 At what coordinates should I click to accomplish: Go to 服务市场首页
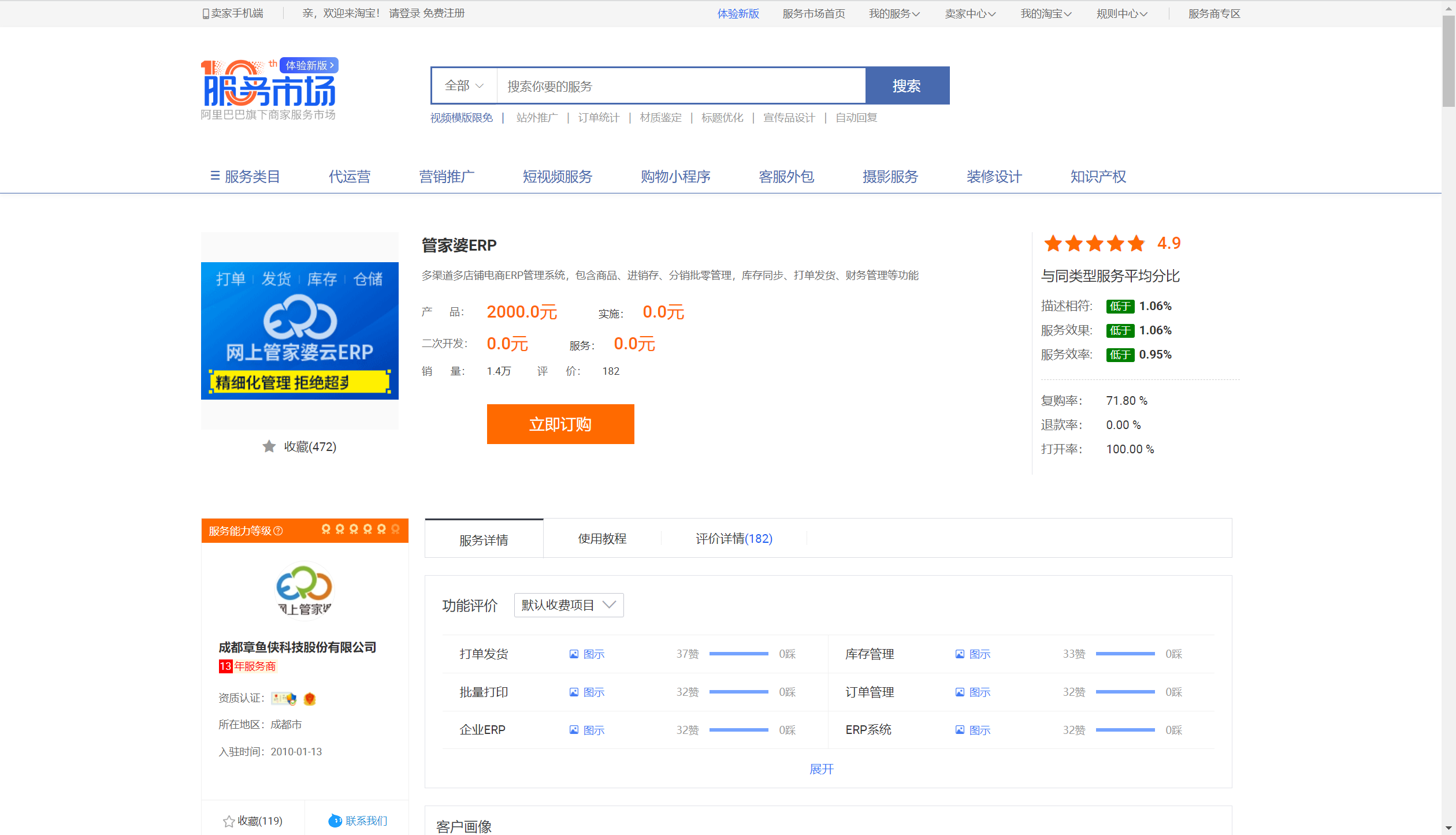[x=814, y=14]
